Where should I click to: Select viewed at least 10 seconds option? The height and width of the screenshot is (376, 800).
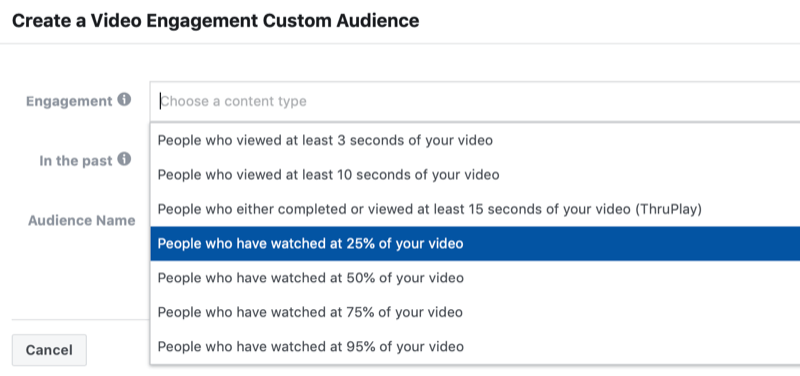click(475, 175)
